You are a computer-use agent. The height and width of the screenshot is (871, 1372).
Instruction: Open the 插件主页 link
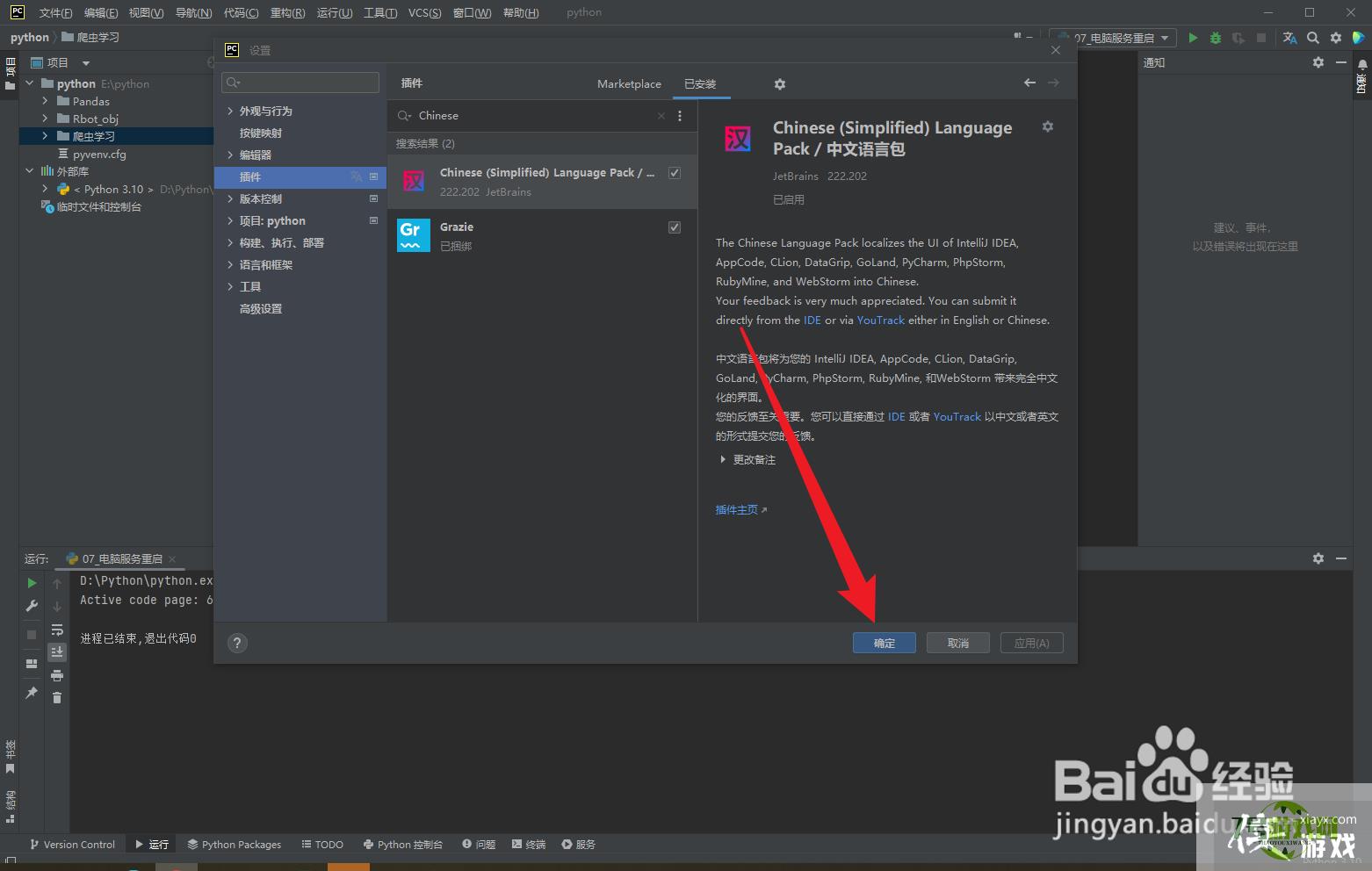pos(741,510)
